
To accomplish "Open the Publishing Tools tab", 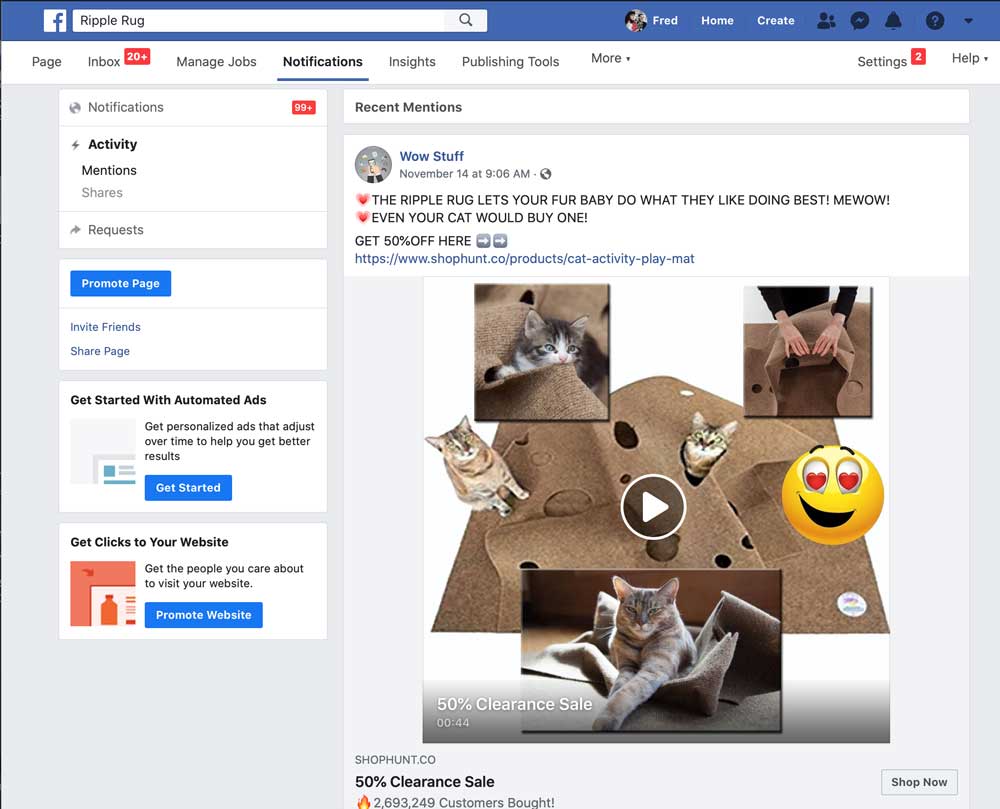I will tap(510, 61).
